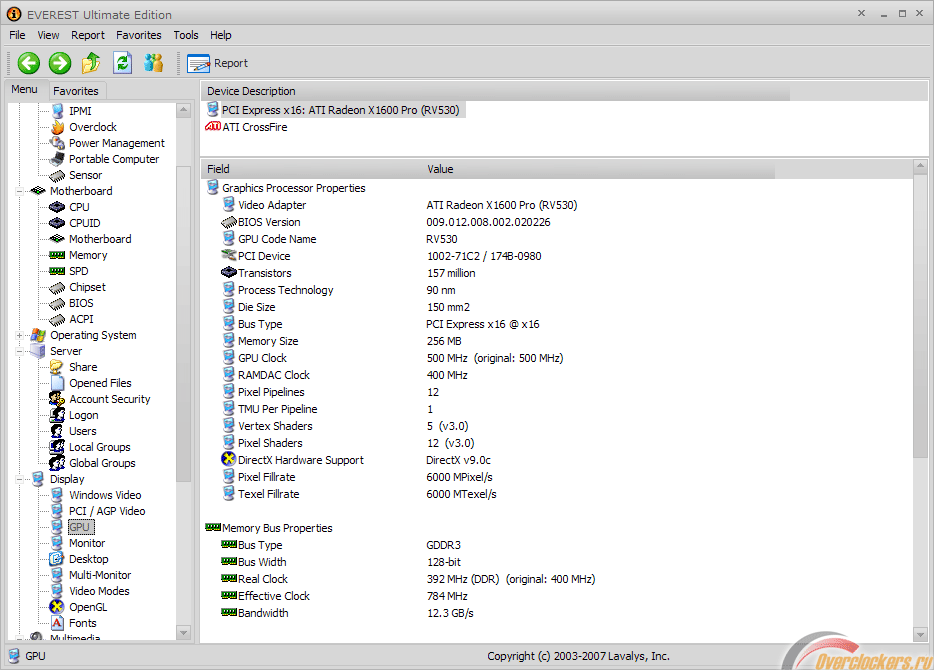The image size is (934, 670).
Task: Expand the Operating System tree node
Action: pos(19,336)
